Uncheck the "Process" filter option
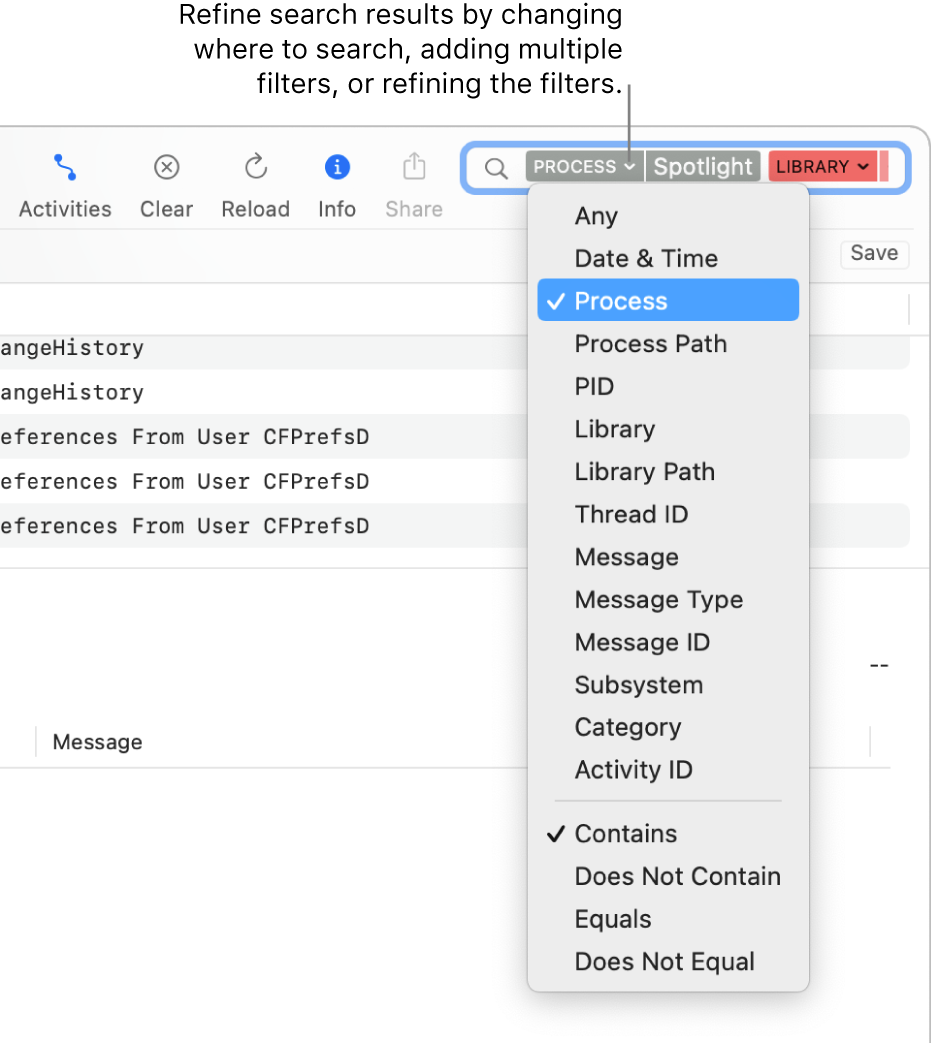This screenshot has width=931, height=1043. tap(625, 300)
